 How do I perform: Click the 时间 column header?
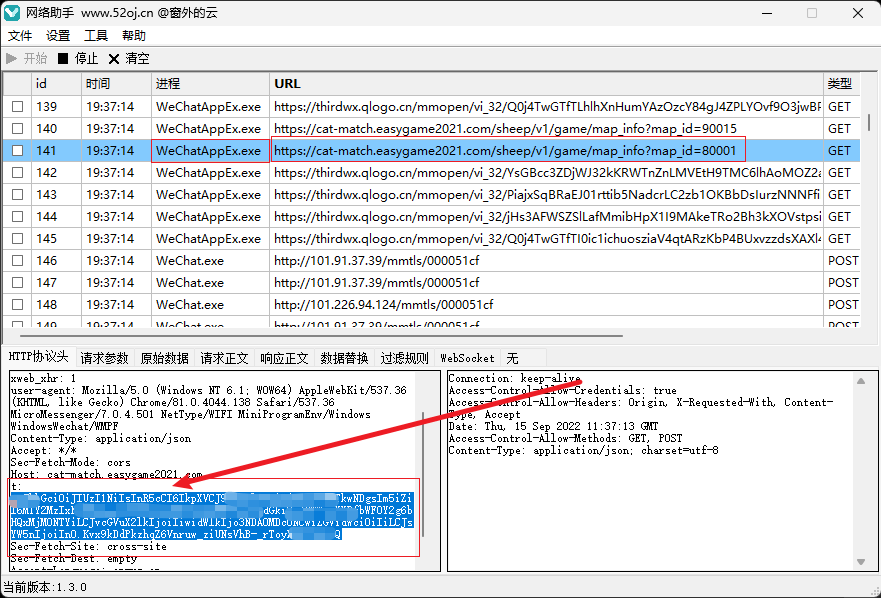tap(116, 84)
